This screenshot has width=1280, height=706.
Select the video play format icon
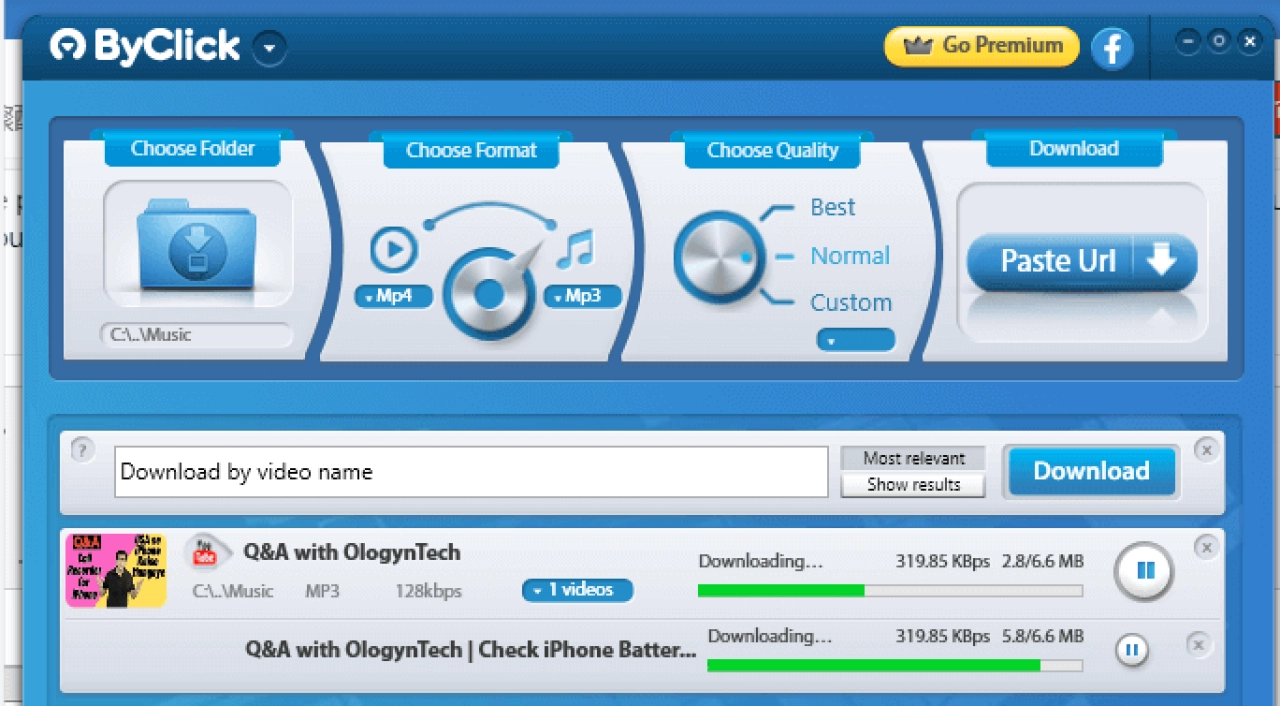click(x=393, y=250)
